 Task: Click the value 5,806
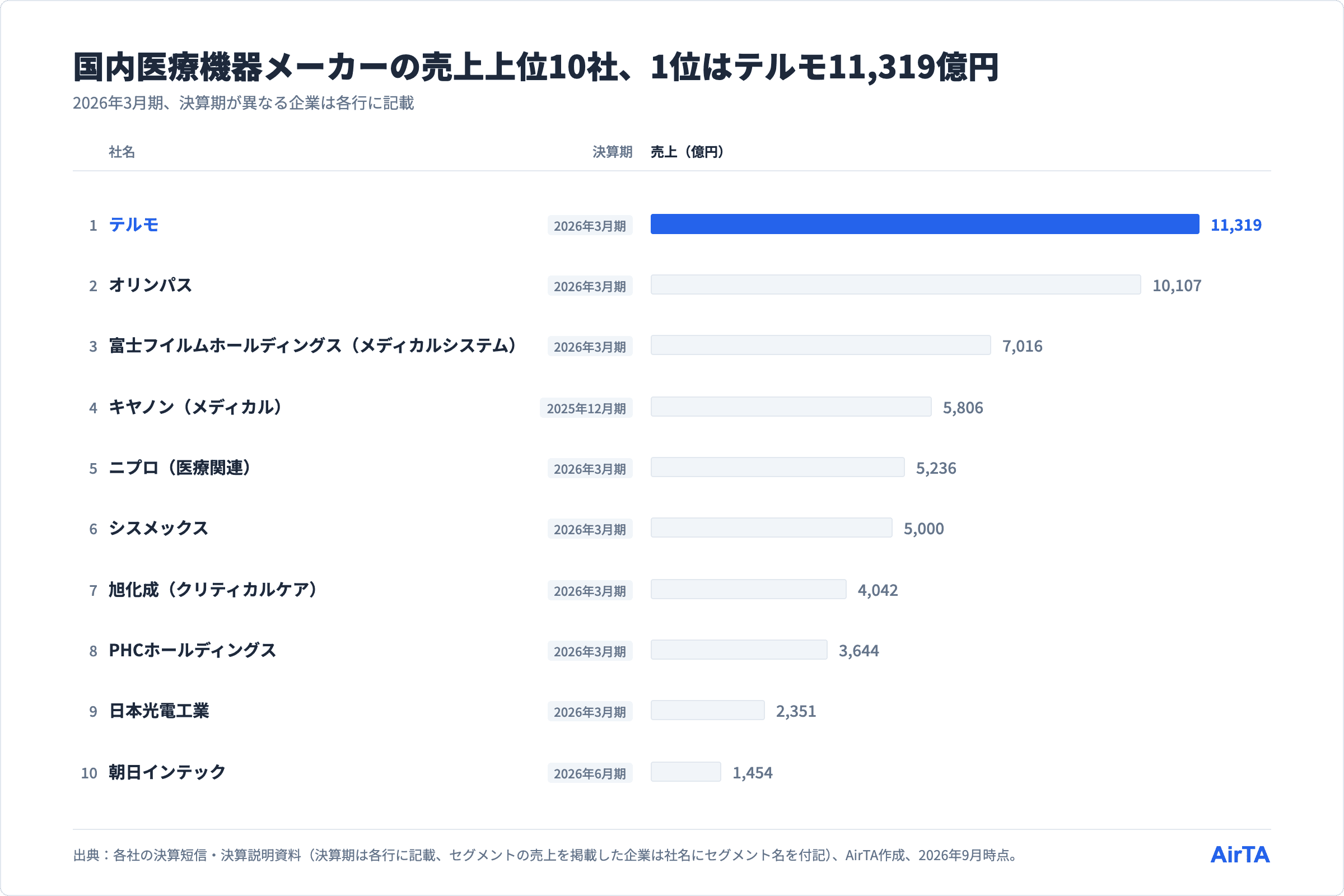[963, 408]
